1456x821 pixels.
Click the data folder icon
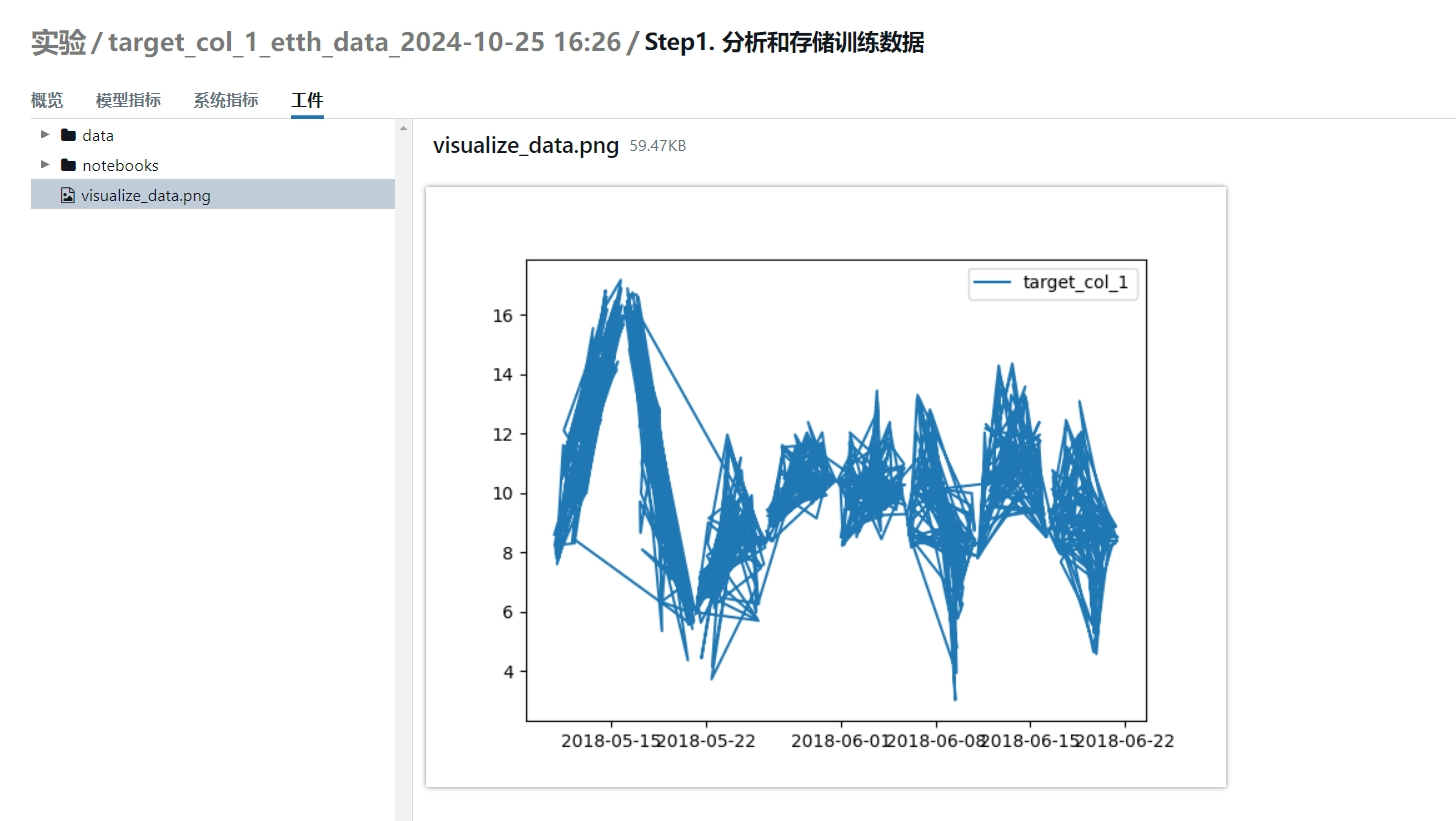tap(68, 135)
